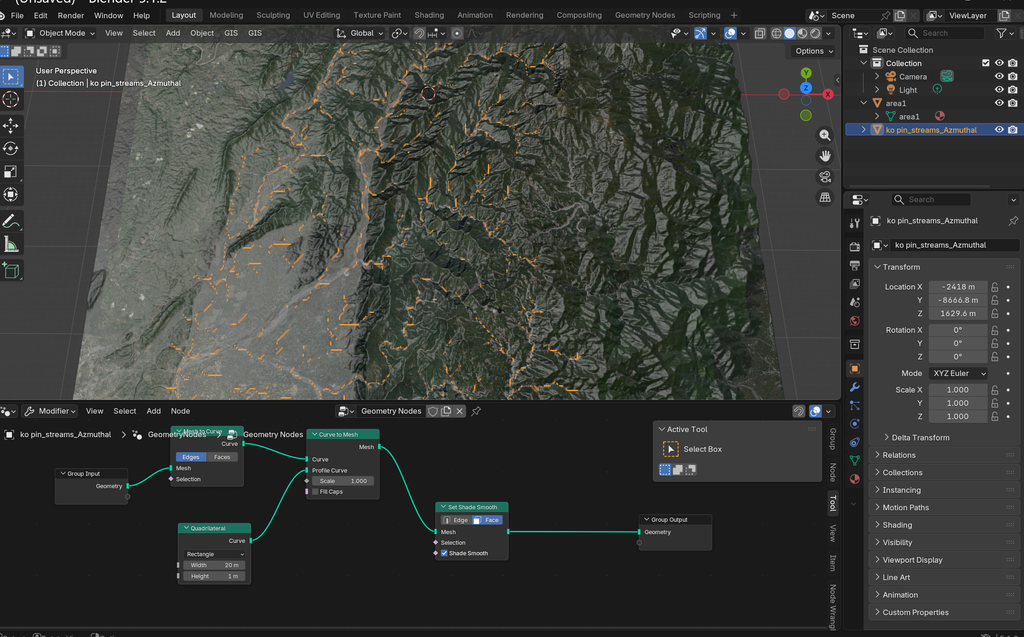This screenshot has height=637, width=1024.
Task: Select solid viewport shading mode
Action: click(x=790, y=33)
